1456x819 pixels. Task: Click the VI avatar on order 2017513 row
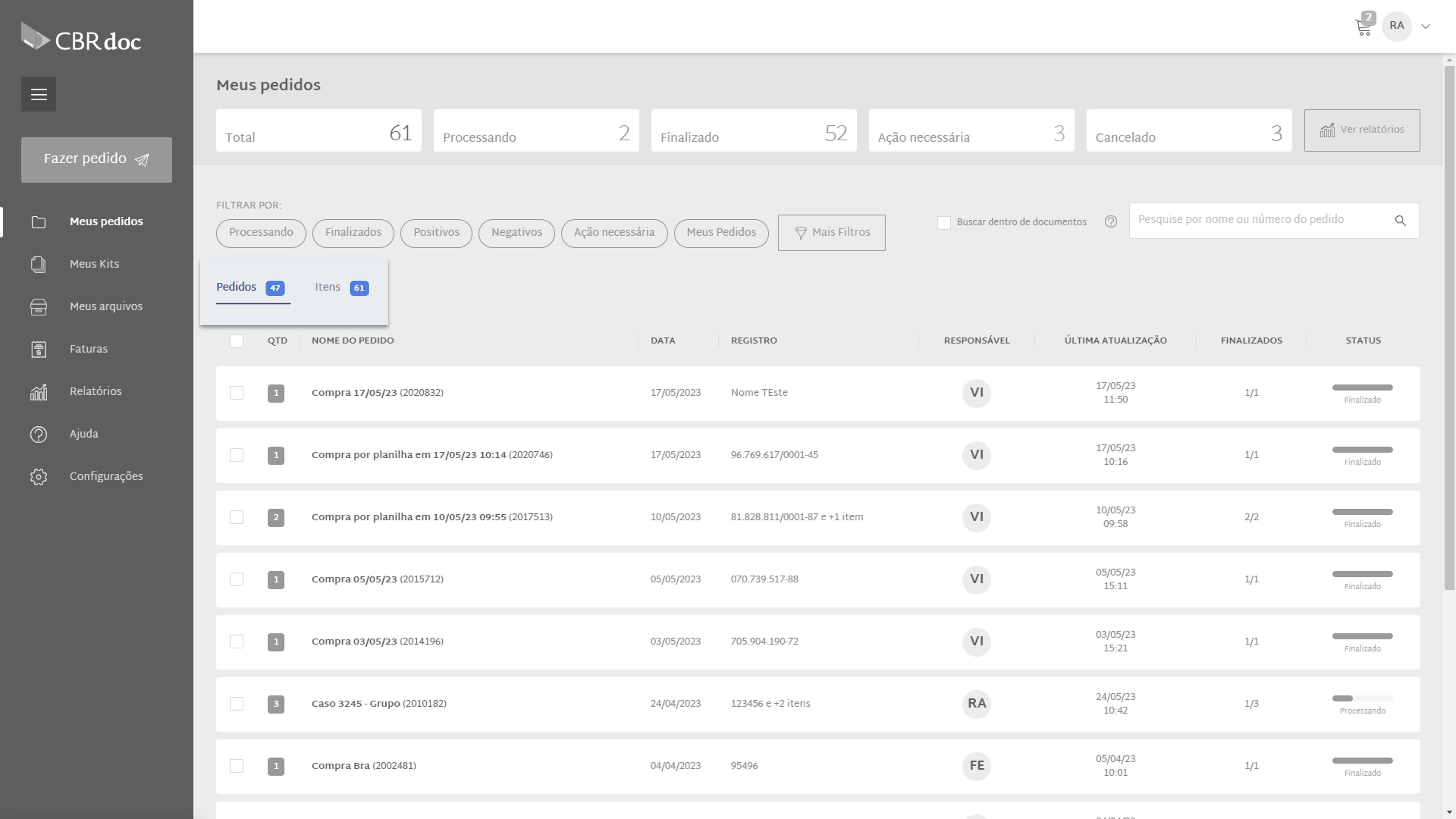pos(977,517)
